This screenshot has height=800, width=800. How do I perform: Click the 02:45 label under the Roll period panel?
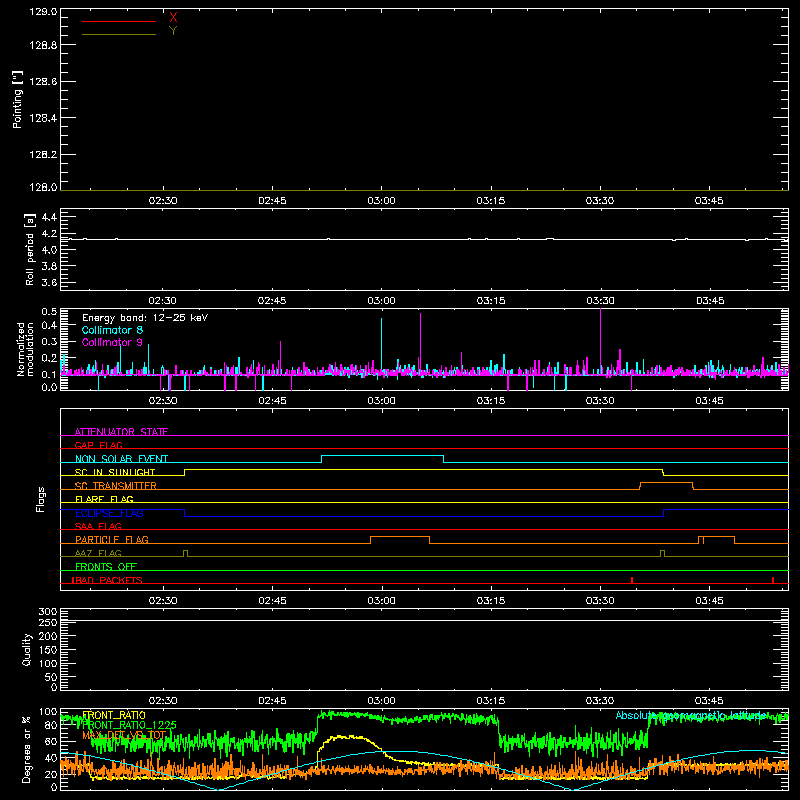[x=272, y=301]
